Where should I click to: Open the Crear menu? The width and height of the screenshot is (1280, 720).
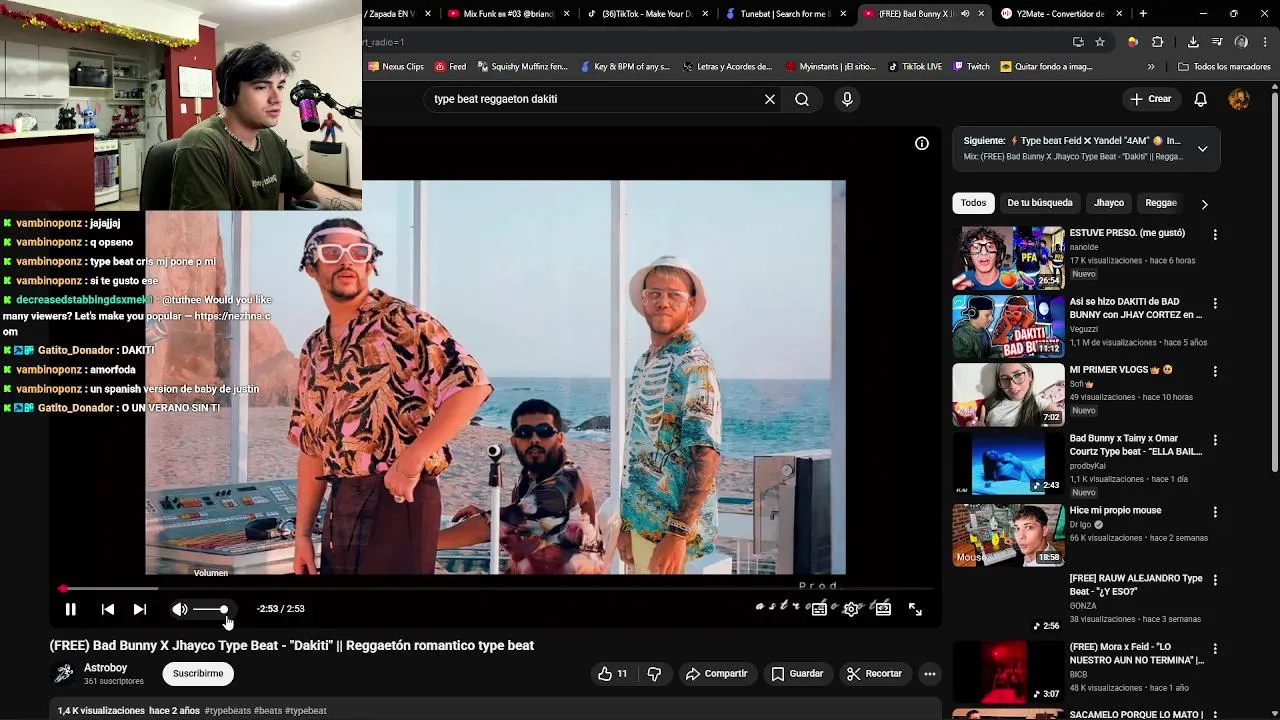(x=1151, y=99)
